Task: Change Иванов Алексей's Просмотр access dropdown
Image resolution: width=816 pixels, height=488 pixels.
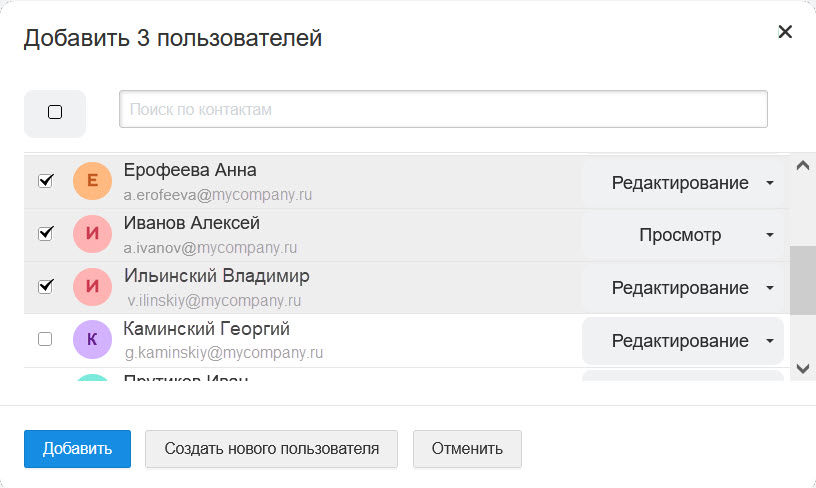Action: click(x=683, y=236)
